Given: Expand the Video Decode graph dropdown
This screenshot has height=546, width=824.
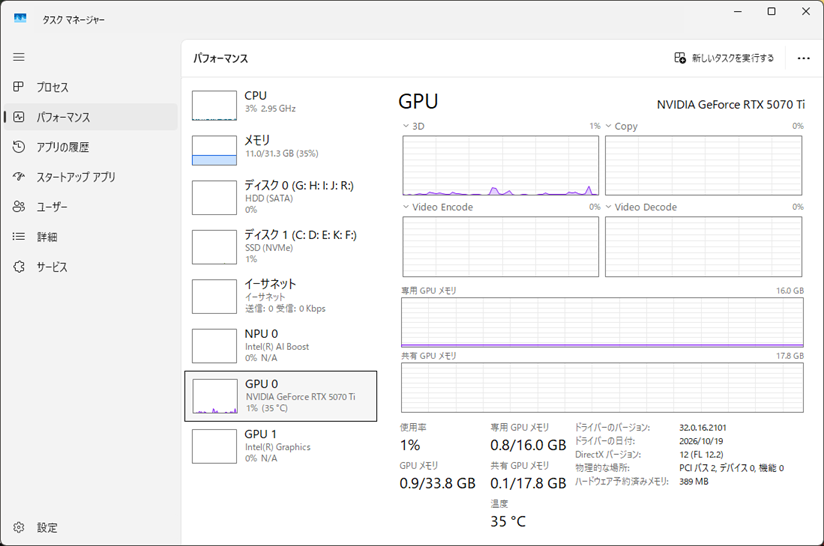Looking at the screenshot, I should [x=609, y=207].
